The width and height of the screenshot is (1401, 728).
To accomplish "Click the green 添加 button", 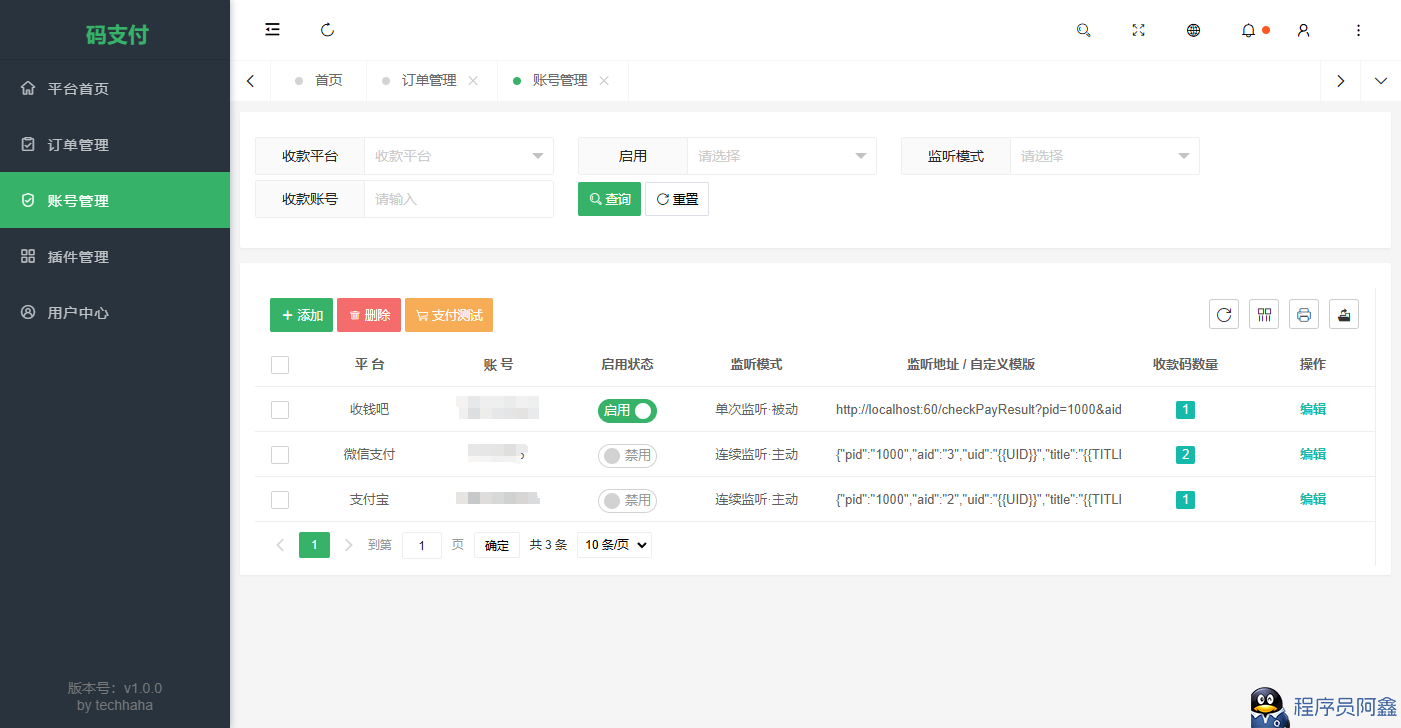I will [301, 315].
